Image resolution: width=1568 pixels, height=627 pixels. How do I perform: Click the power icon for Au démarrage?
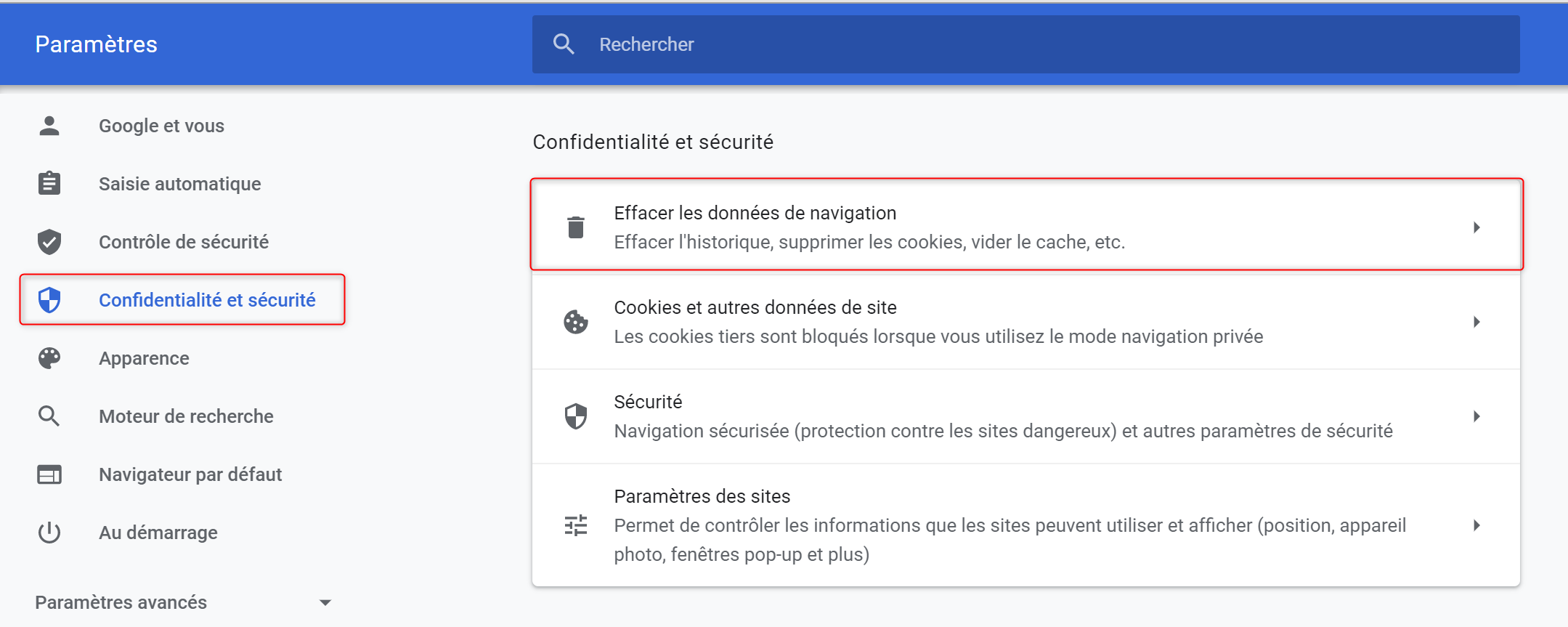49,533
